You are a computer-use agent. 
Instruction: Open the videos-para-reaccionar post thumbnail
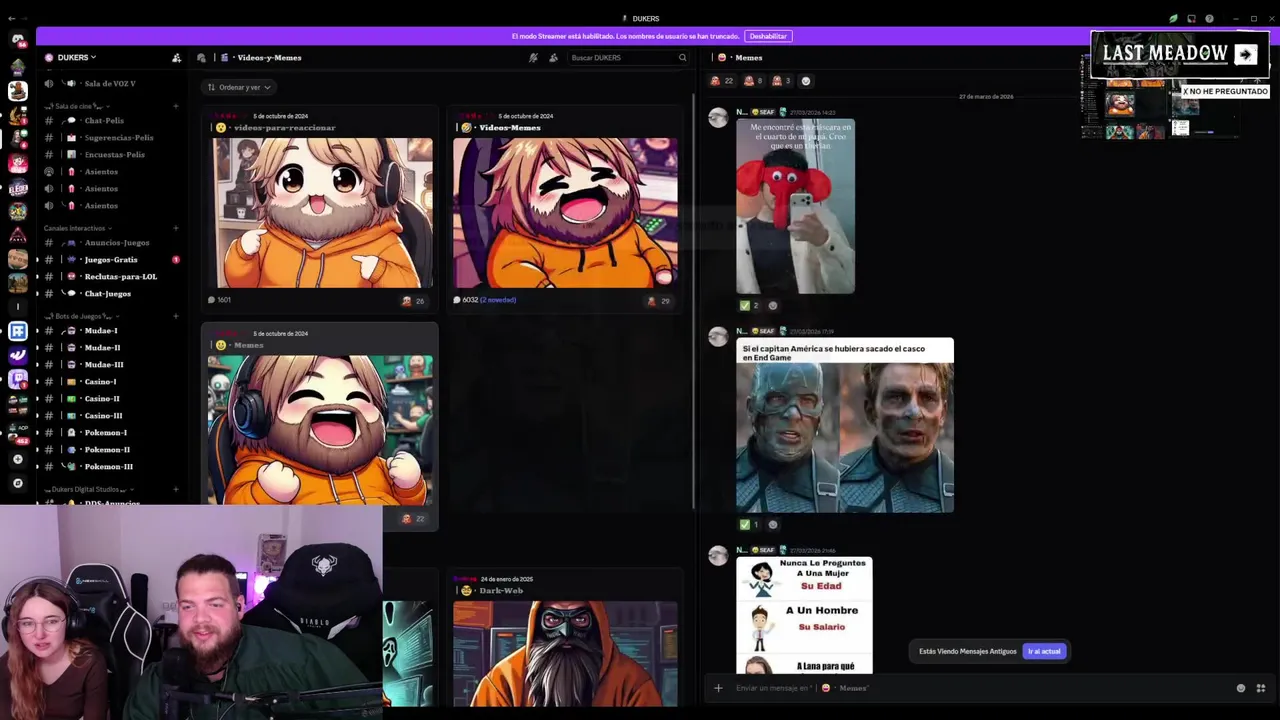click(322, 213)
